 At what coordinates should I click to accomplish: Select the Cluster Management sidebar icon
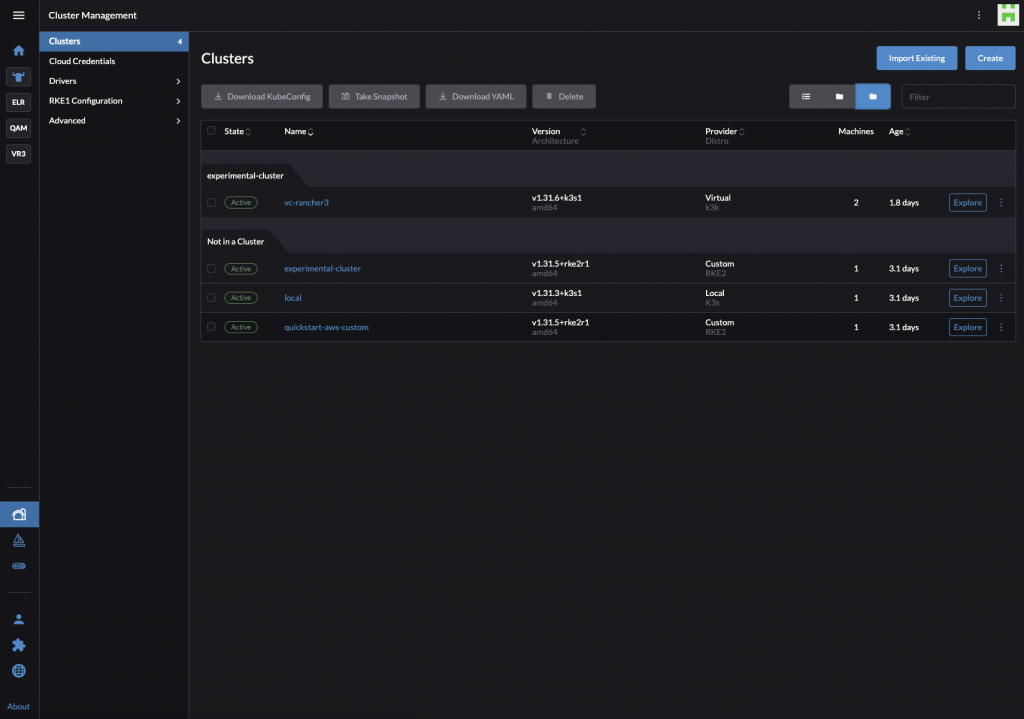pyautogui.click(x=19, y=514)
